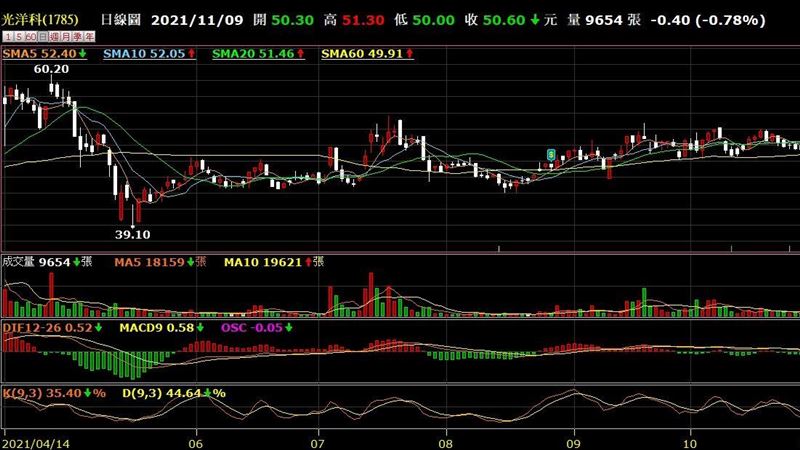Click the 08 month axis label
This screenshot has width=800, height=450.
[x=446, y=443]
